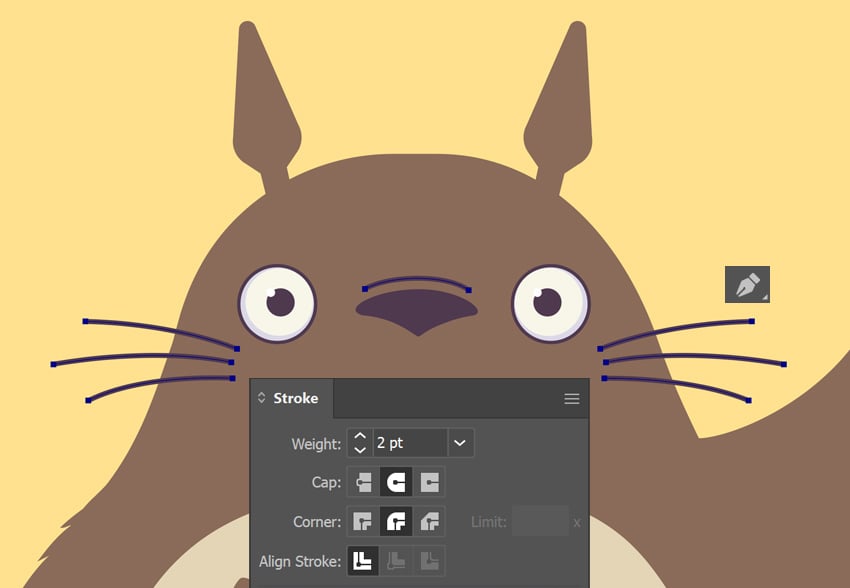Screen dimensions: 850x588
Task: Select the Pen tool icon
Action: tap(747, 285)
